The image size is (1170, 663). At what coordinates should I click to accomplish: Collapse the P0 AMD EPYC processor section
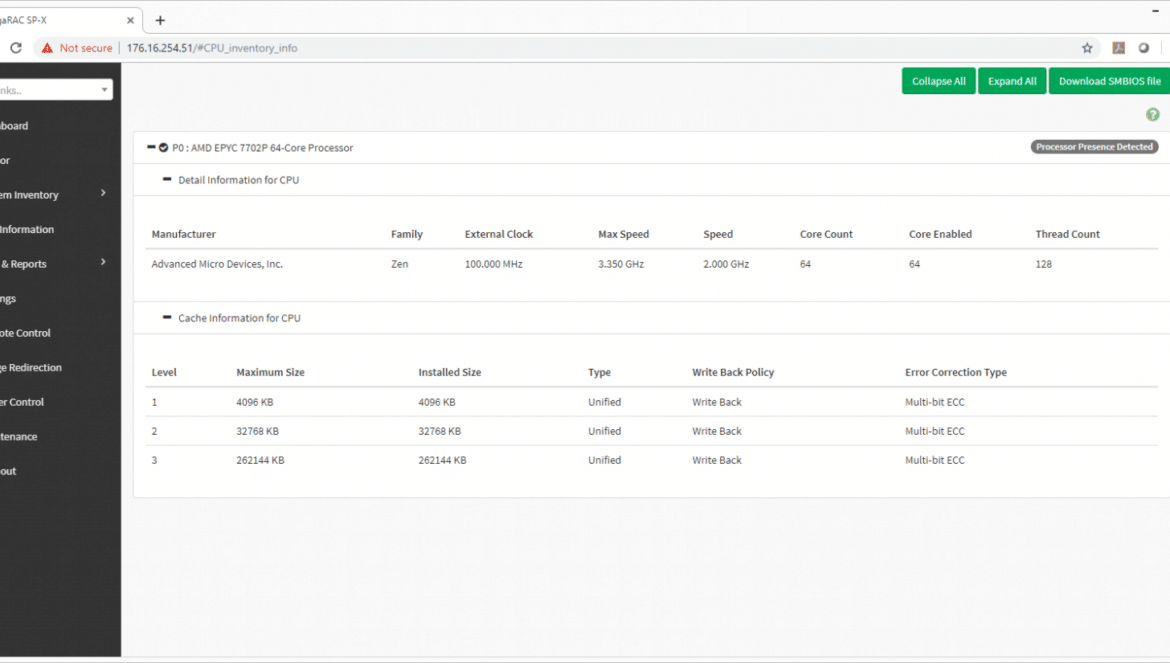(151, 147)
